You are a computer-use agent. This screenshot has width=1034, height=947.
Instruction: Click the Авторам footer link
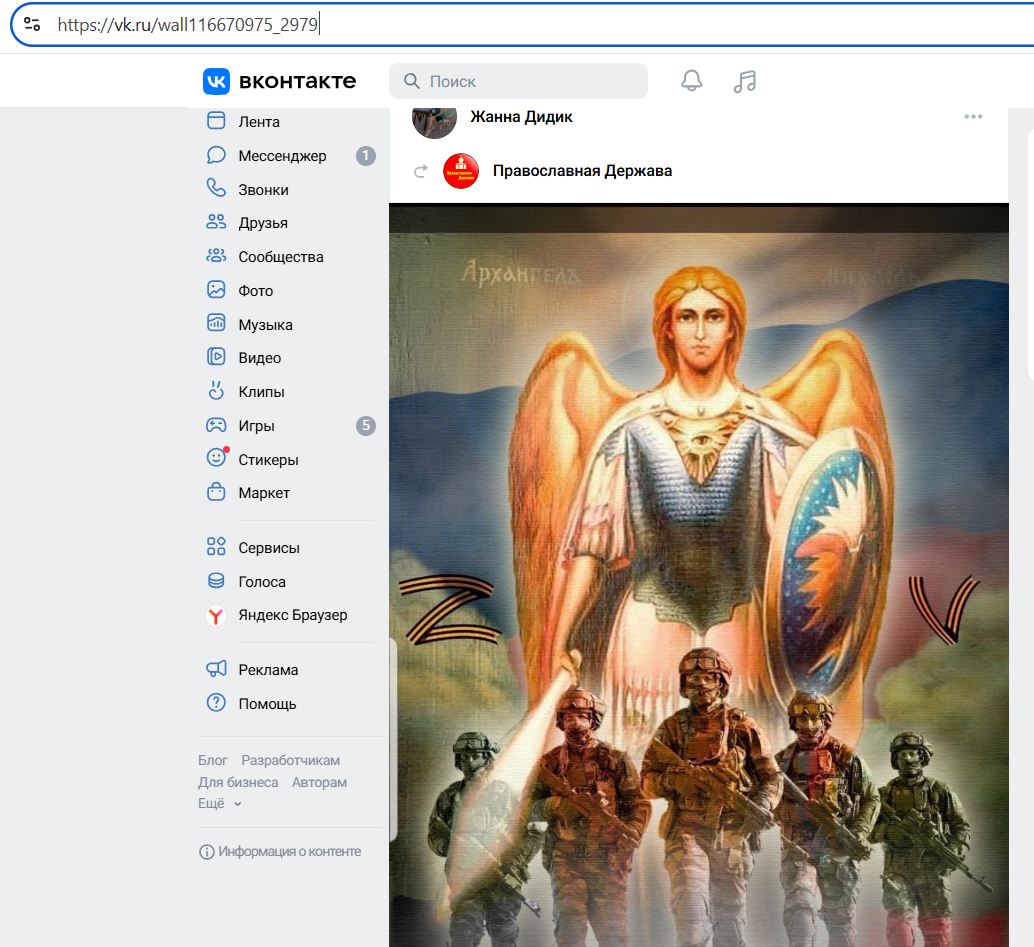coord(319,782)
